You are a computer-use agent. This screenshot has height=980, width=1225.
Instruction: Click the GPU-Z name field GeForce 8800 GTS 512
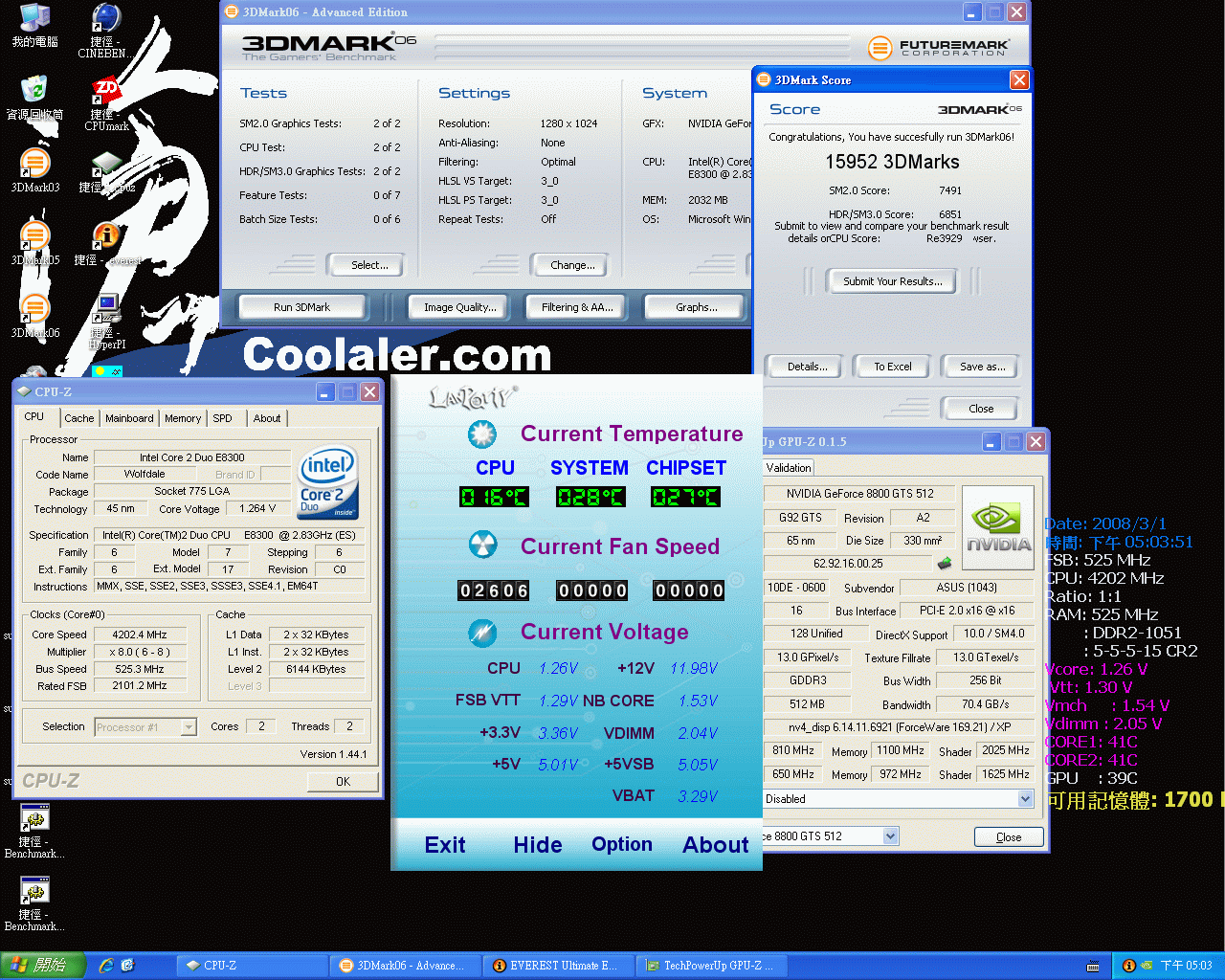point(859,494)
